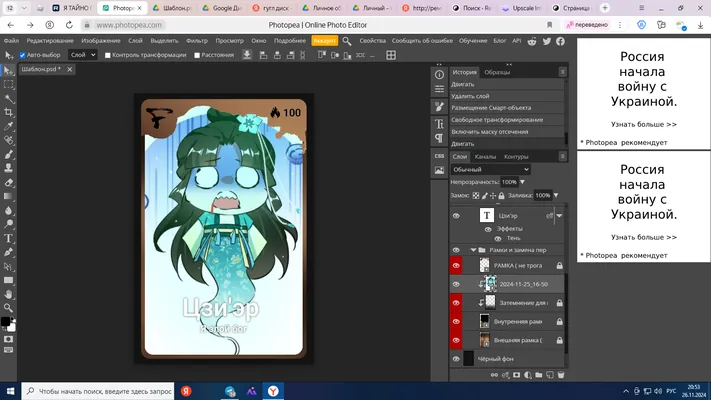Viewport: 711px width, 400px height.
Task: Hide the Чёрный фон layer
Action: (x=456, y=359)
